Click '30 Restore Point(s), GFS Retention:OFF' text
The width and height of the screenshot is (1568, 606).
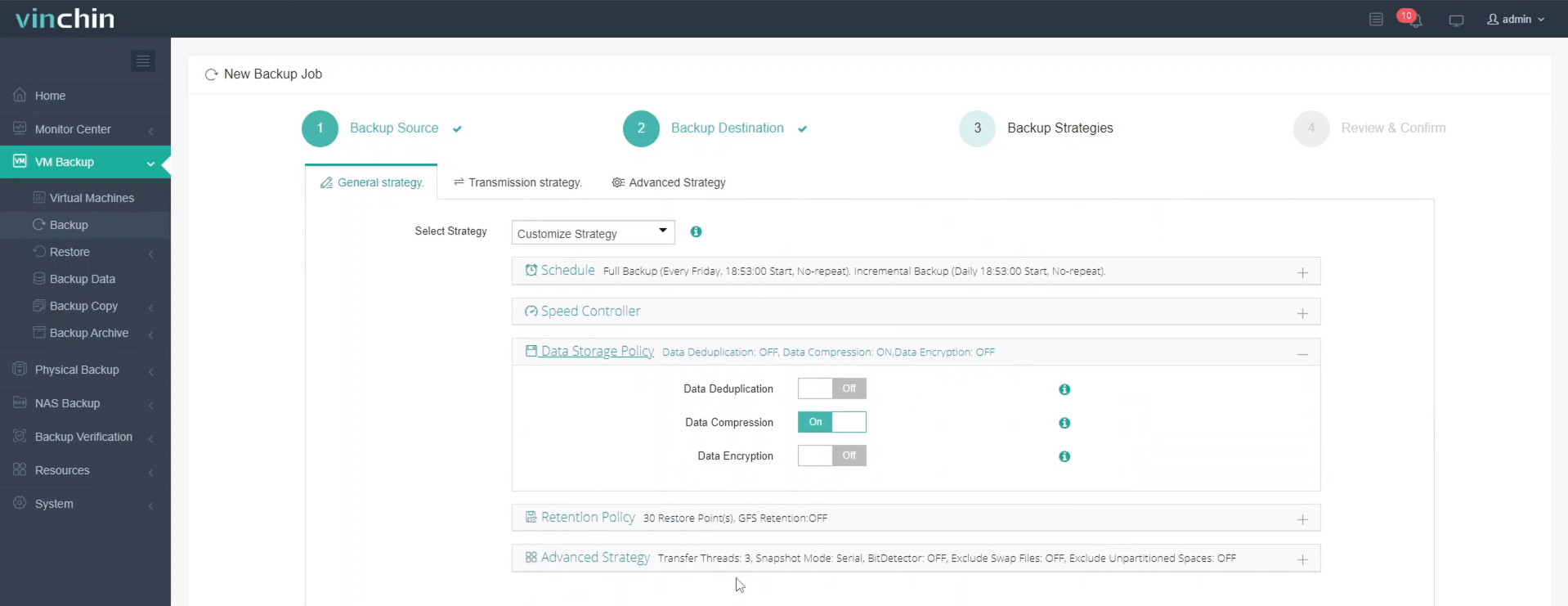[x=735, y=518]
